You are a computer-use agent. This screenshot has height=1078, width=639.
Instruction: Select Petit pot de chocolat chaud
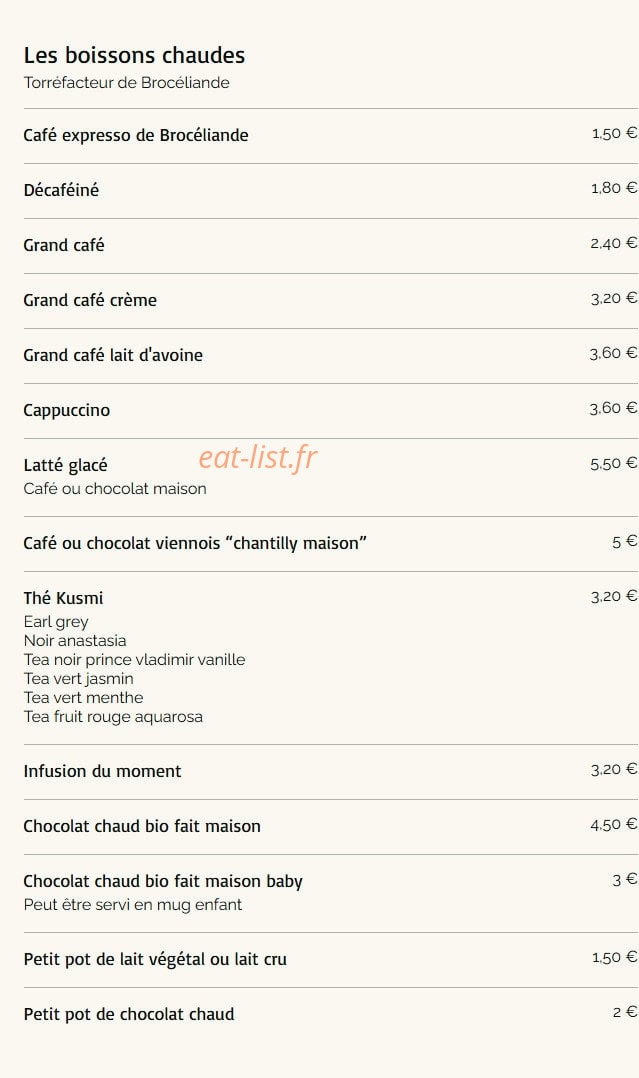coord(129,1015)
